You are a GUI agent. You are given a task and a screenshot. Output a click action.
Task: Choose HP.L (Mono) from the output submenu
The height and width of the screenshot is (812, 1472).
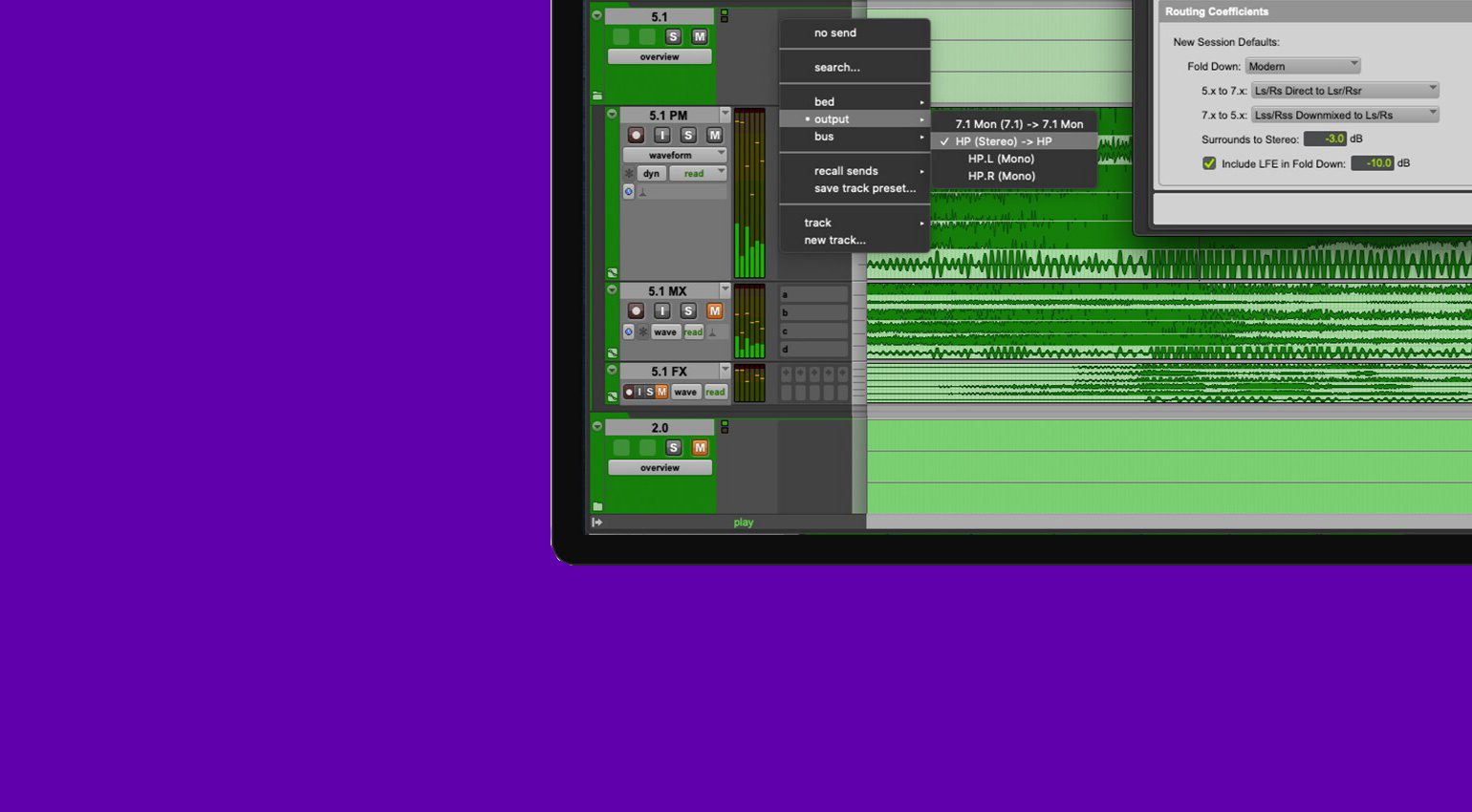pyautogui.click(x=1001, y=159)
